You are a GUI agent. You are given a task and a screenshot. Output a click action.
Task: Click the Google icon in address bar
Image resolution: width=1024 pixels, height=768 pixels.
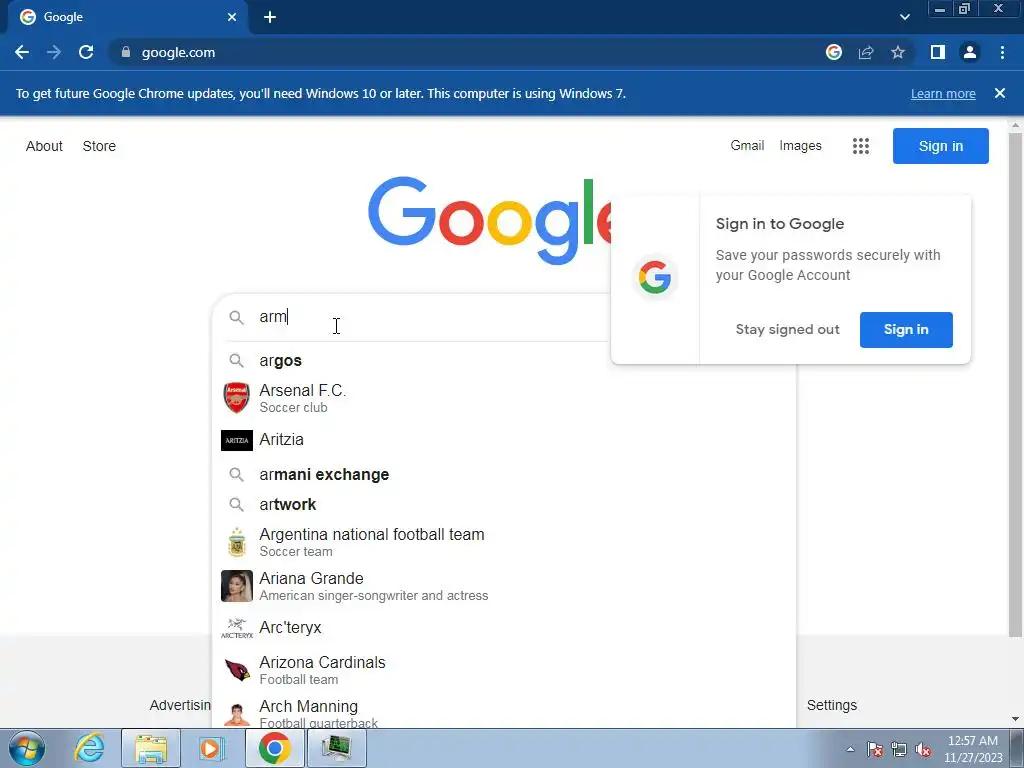click(x=833, y=52)
